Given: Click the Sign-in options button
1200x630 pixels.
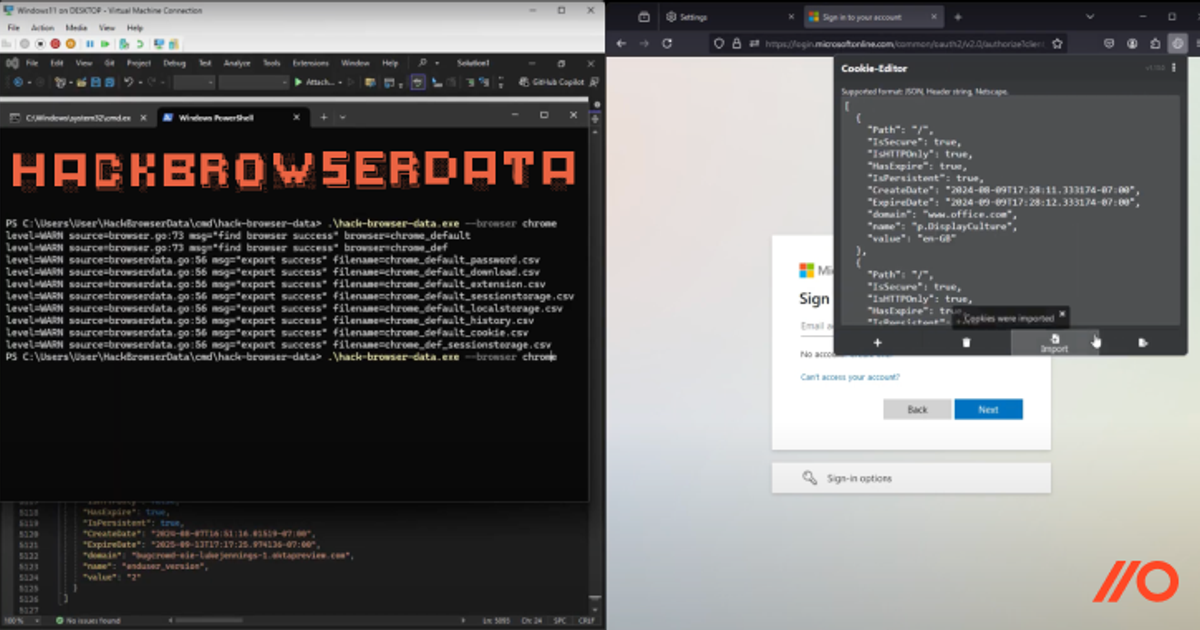Looking at the screenshot, I should (911, 478).
